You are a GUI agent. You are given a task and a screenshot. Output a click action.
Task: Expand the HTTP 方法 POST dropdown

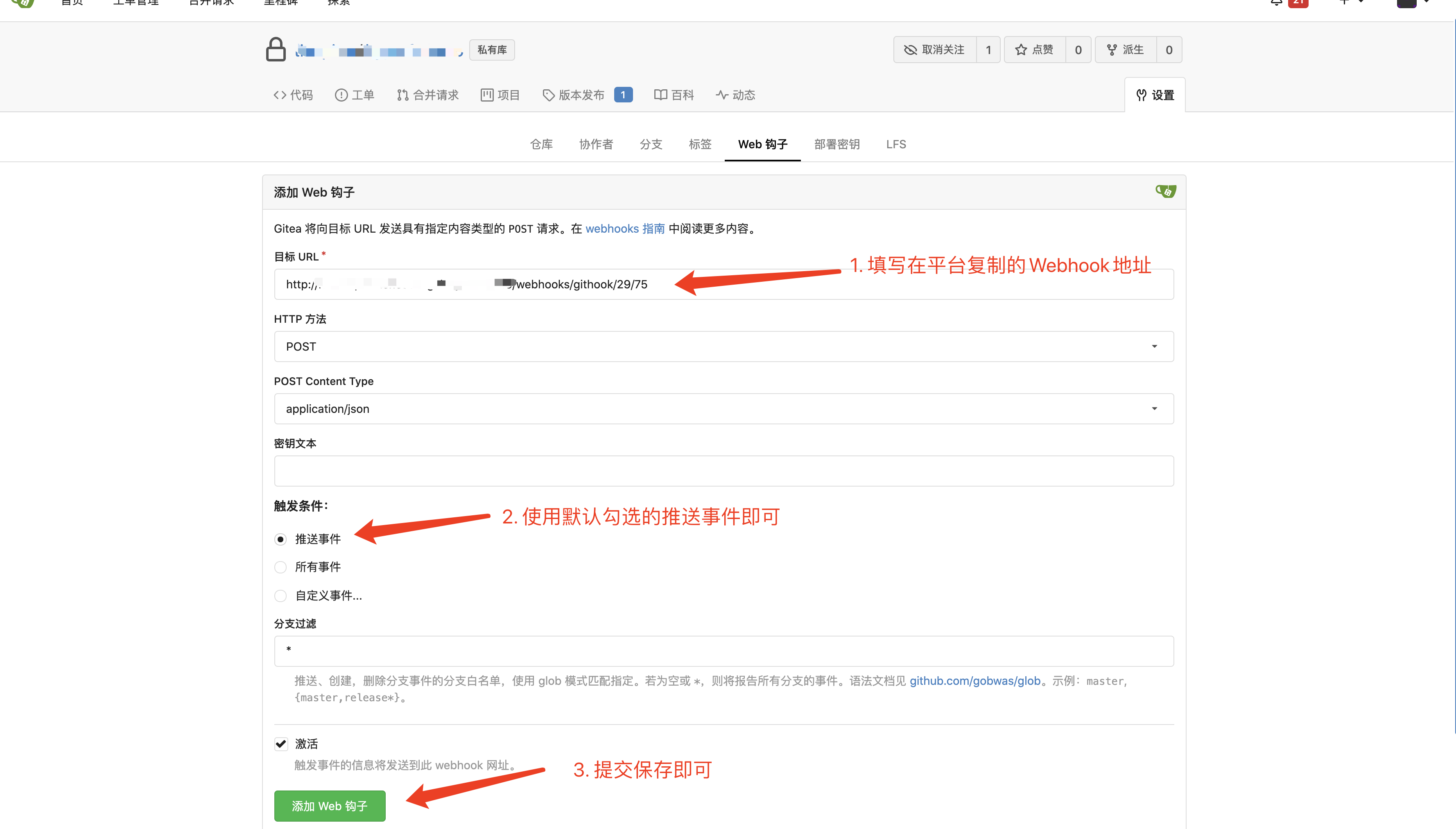(x=723, y=346)
